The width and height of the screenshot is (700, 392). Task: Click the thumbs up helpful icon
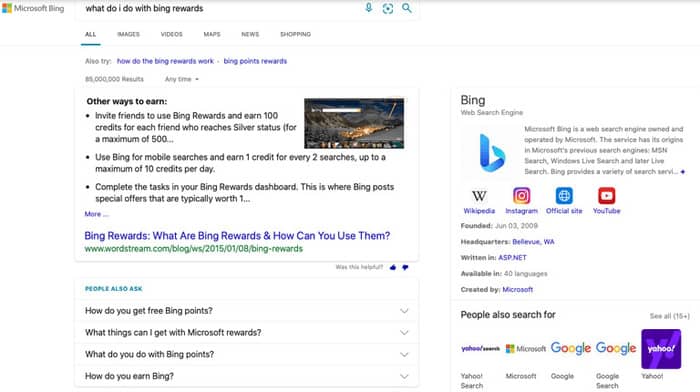[393, 267]
